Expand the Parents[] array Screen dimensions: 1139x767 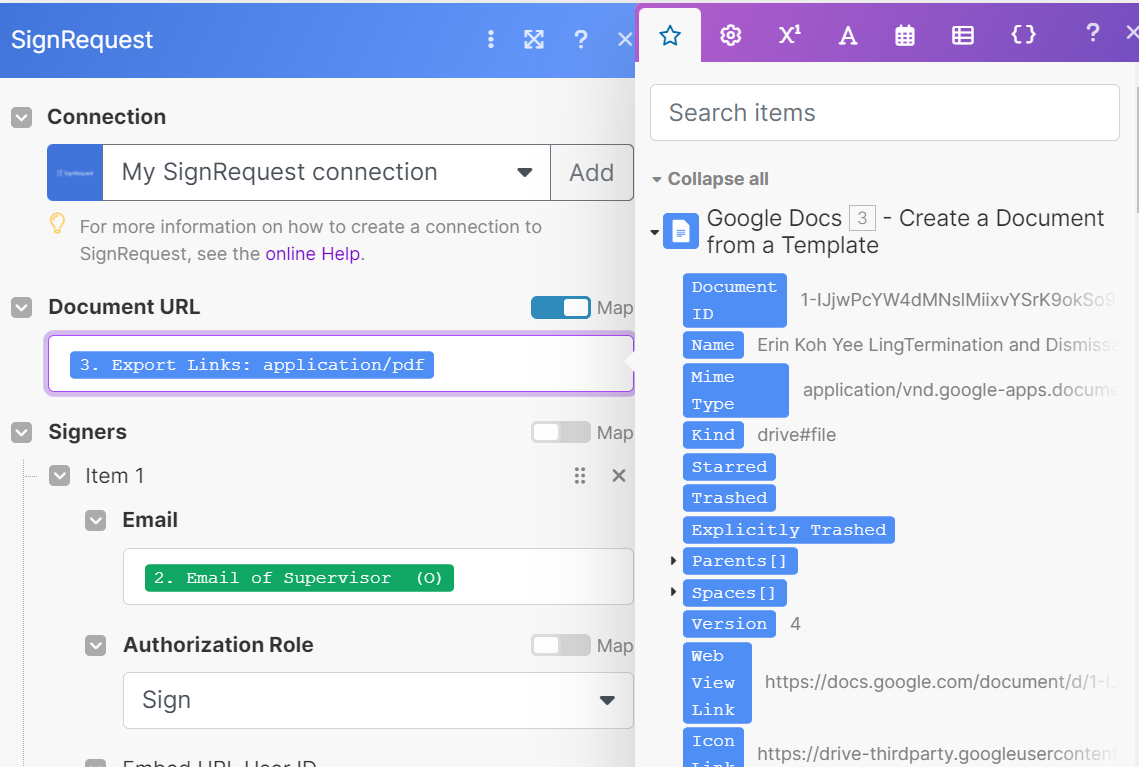[x=673, y=561]
